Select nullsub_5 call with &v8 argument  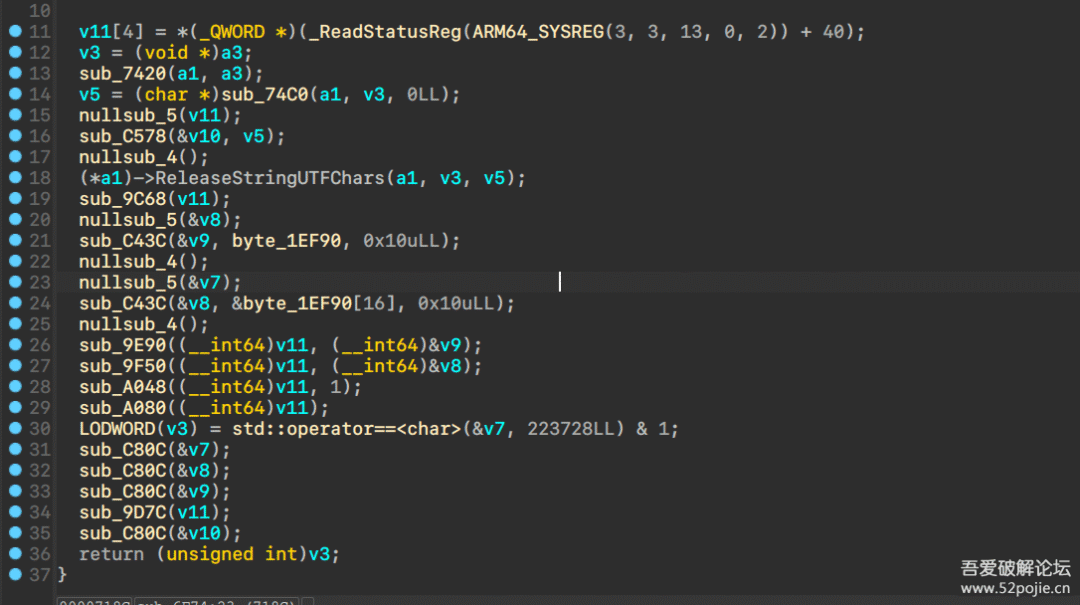click(160, 220)
